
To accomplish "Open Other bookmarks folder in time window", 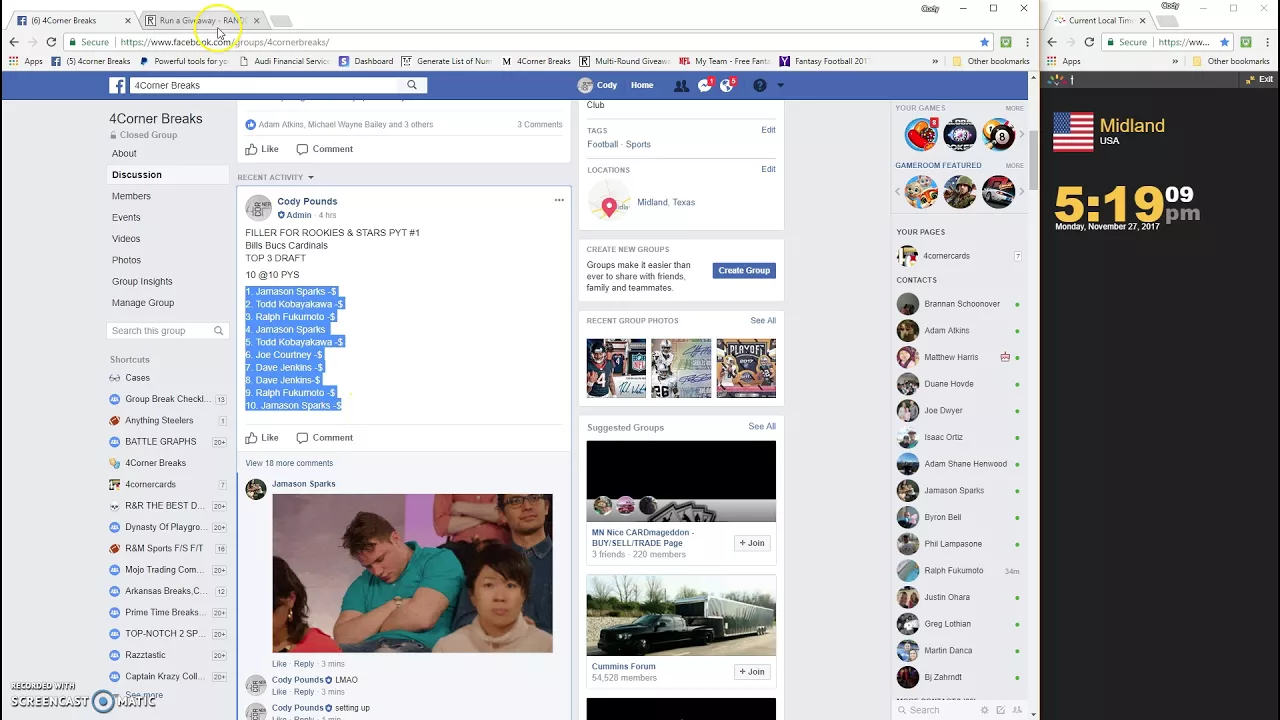I will (x=1231, y=61).
